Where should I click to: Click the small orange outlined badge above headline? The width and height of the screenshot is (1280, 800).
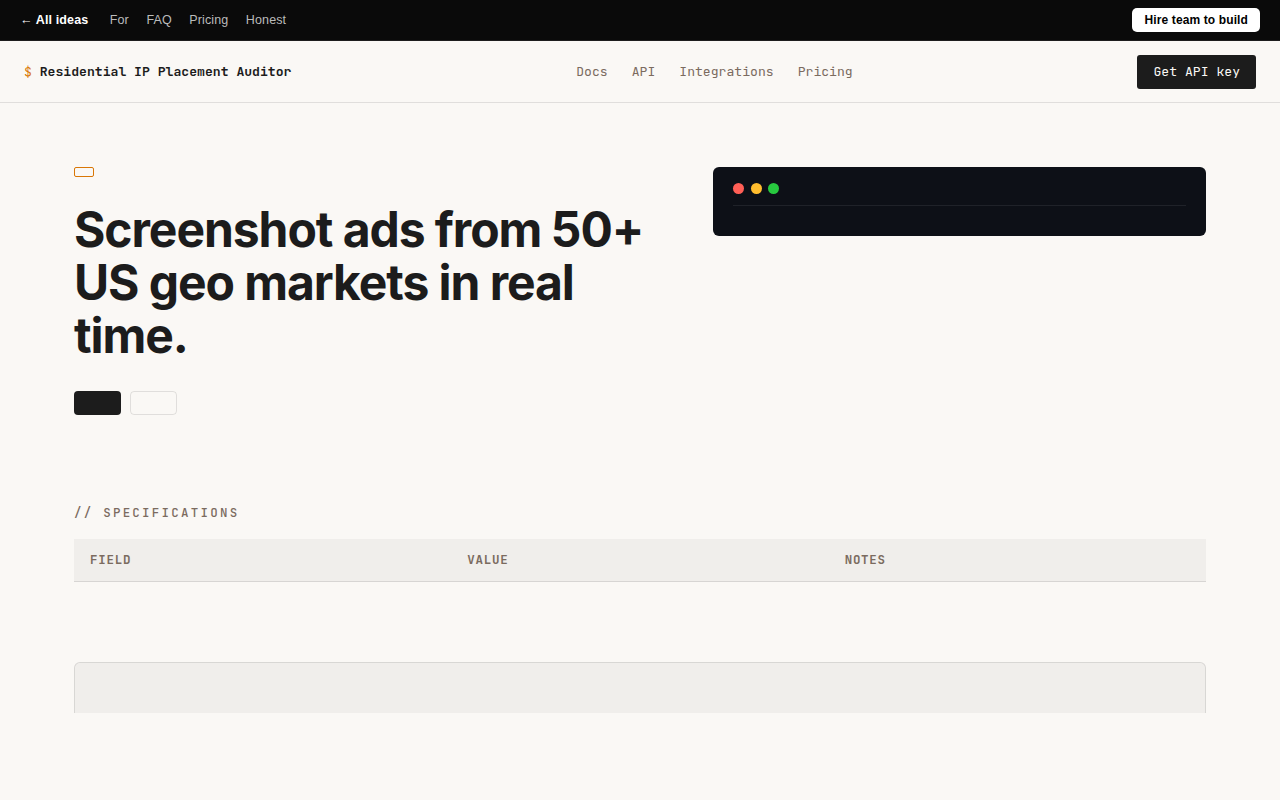pyautogui.click(x=84, y=172)
